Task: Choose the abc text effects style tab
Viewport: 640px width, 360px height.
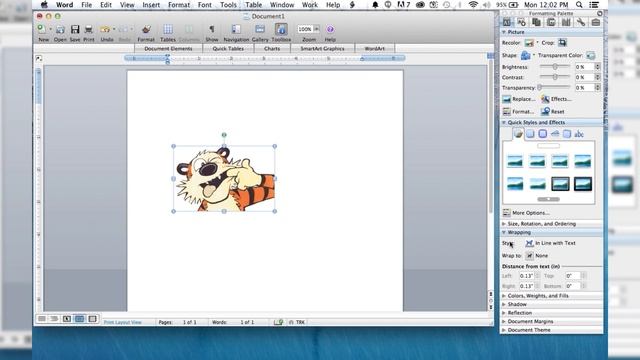Action: click(x=579, y=134)
